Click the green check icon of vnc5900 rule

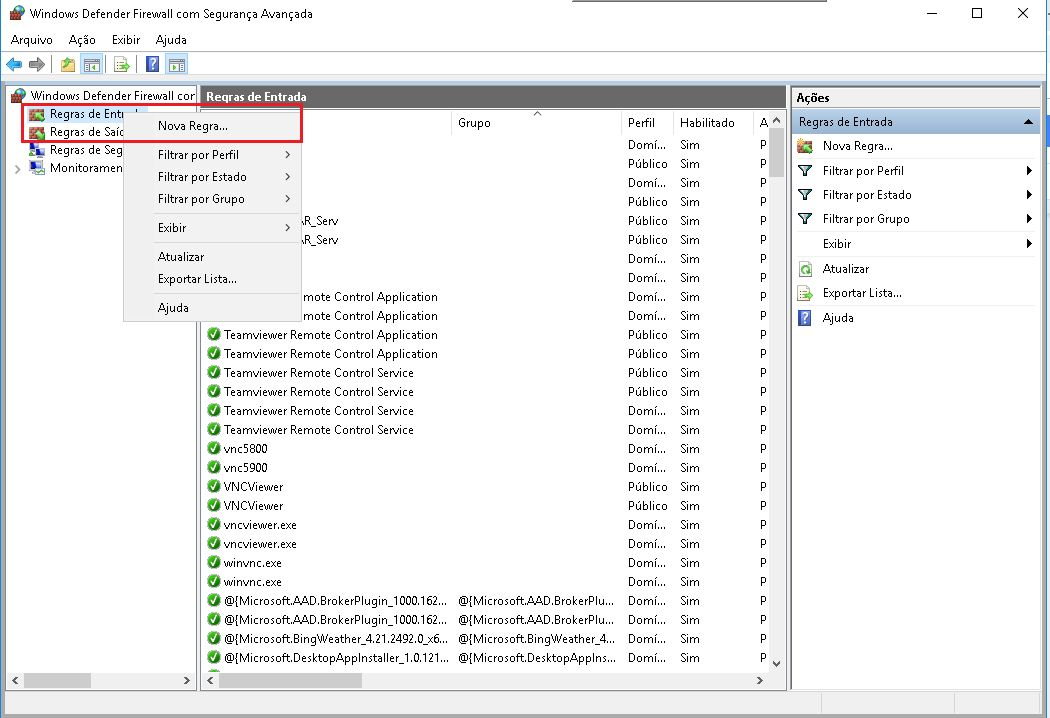[214, 467]
